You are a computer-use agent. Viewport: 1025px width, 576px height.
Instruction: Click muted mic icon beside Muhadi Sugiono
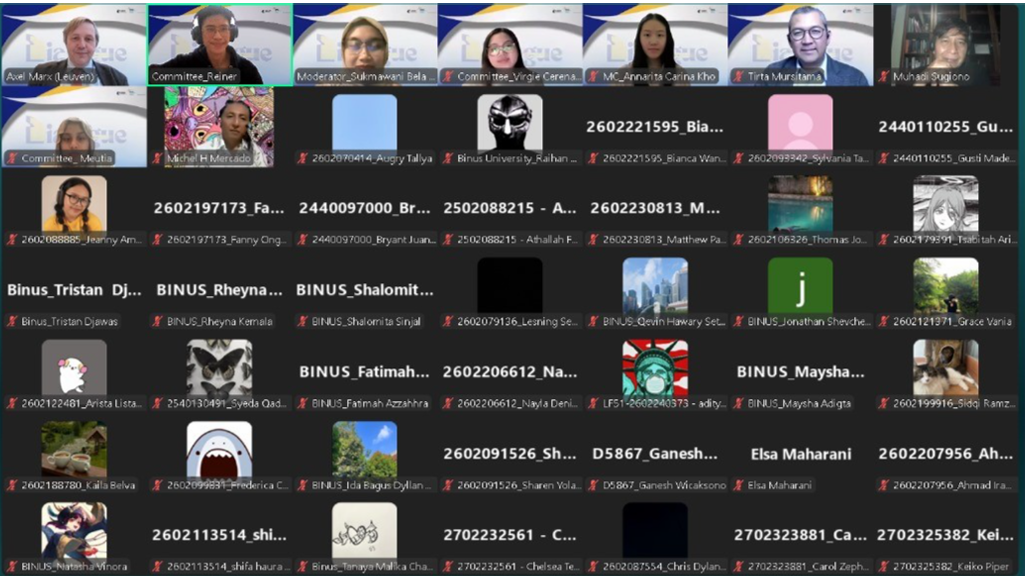pyautogui.click(x=885, y=76)
